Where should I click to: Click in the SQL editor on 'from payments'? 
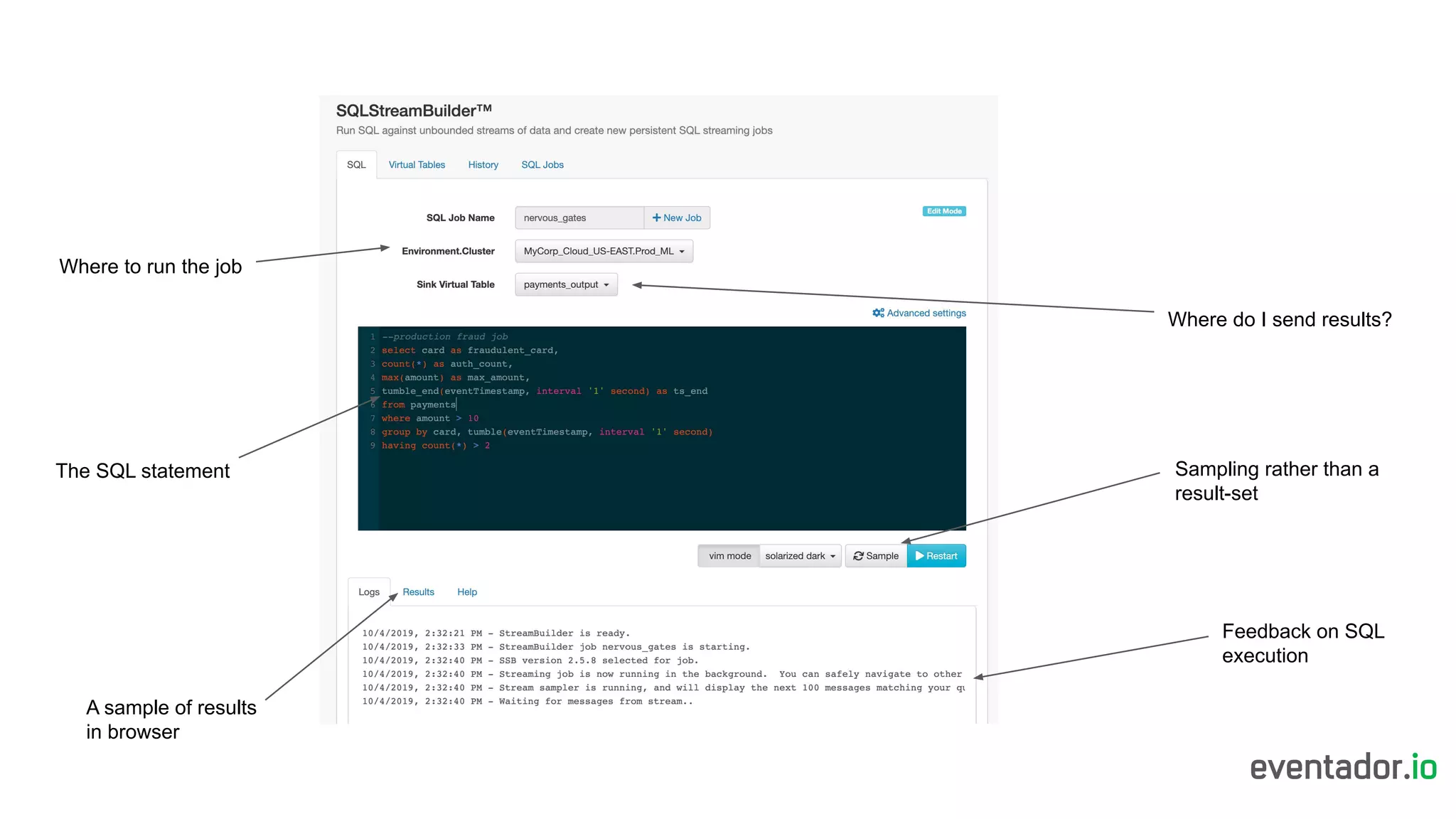click(x=419, y=405)
